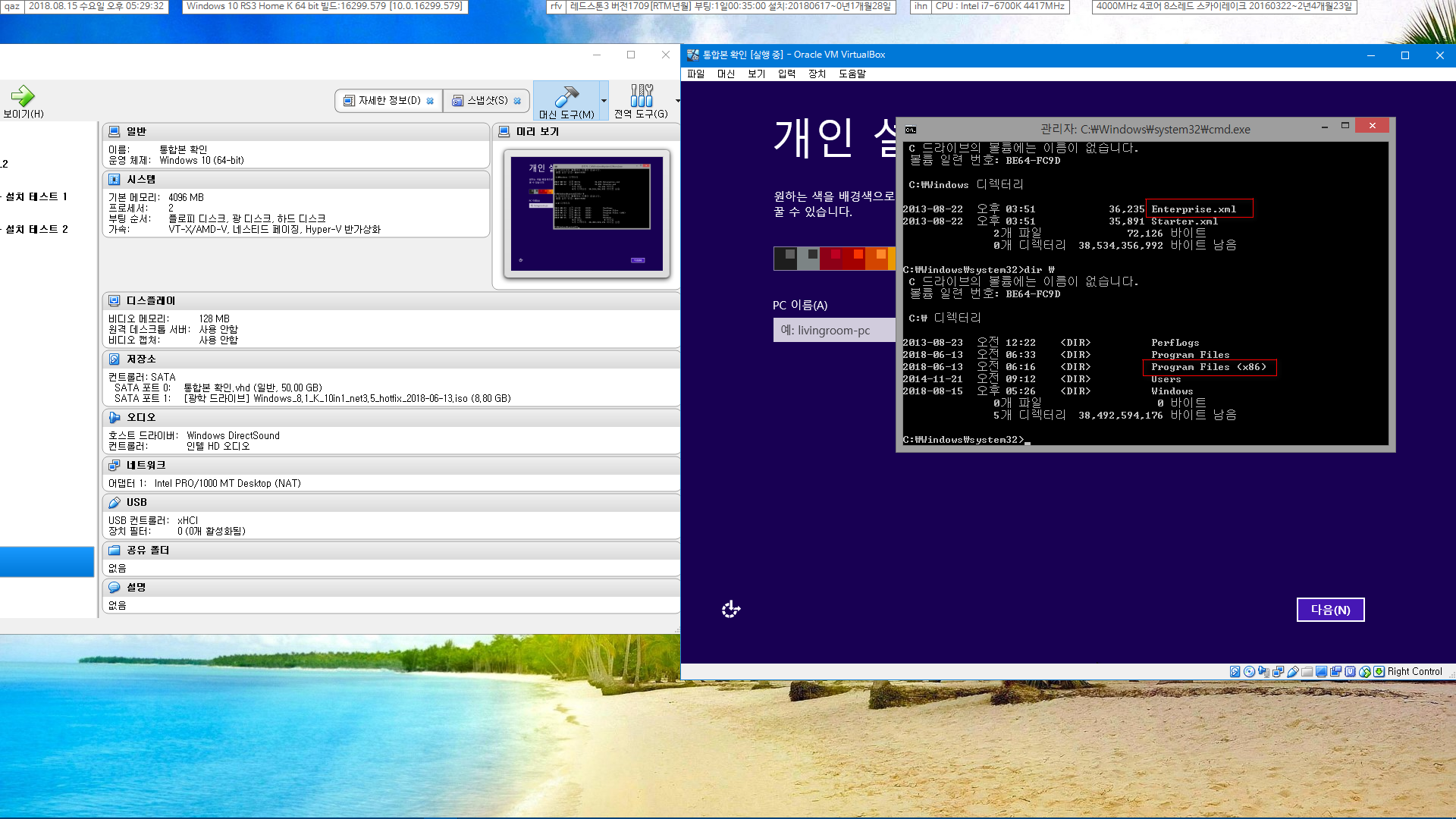
Task: Pick the orange color swatch
Action: (877, 259)
